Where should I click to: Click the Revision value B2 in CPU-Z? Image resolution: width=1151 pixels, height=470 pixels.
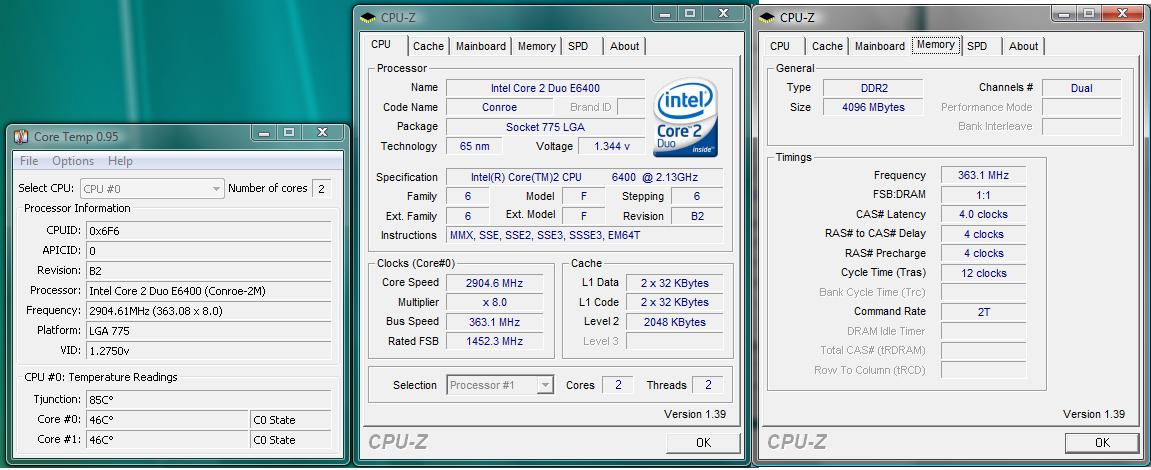697,216
